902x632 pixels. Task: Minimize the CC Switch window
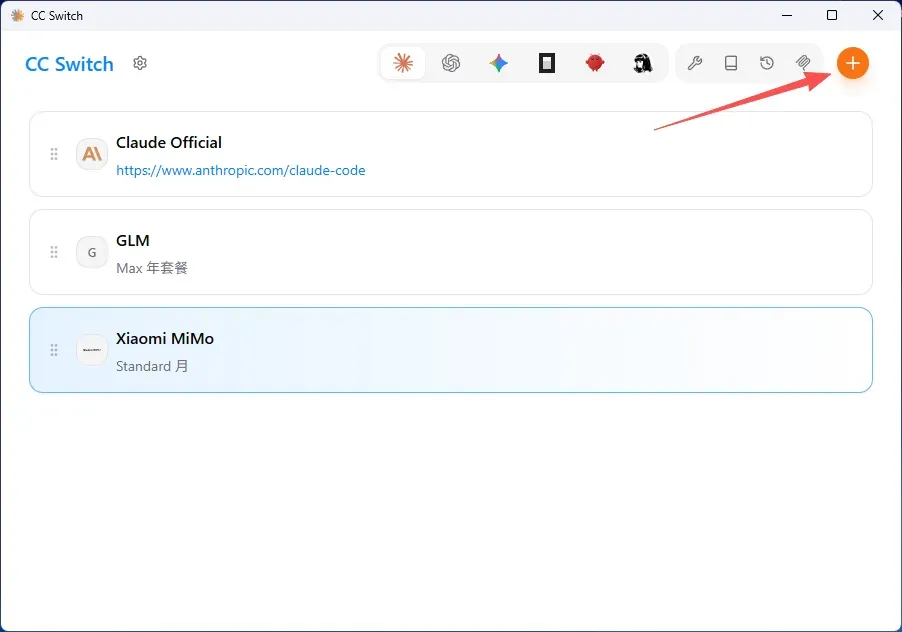[x=787, y=16]
